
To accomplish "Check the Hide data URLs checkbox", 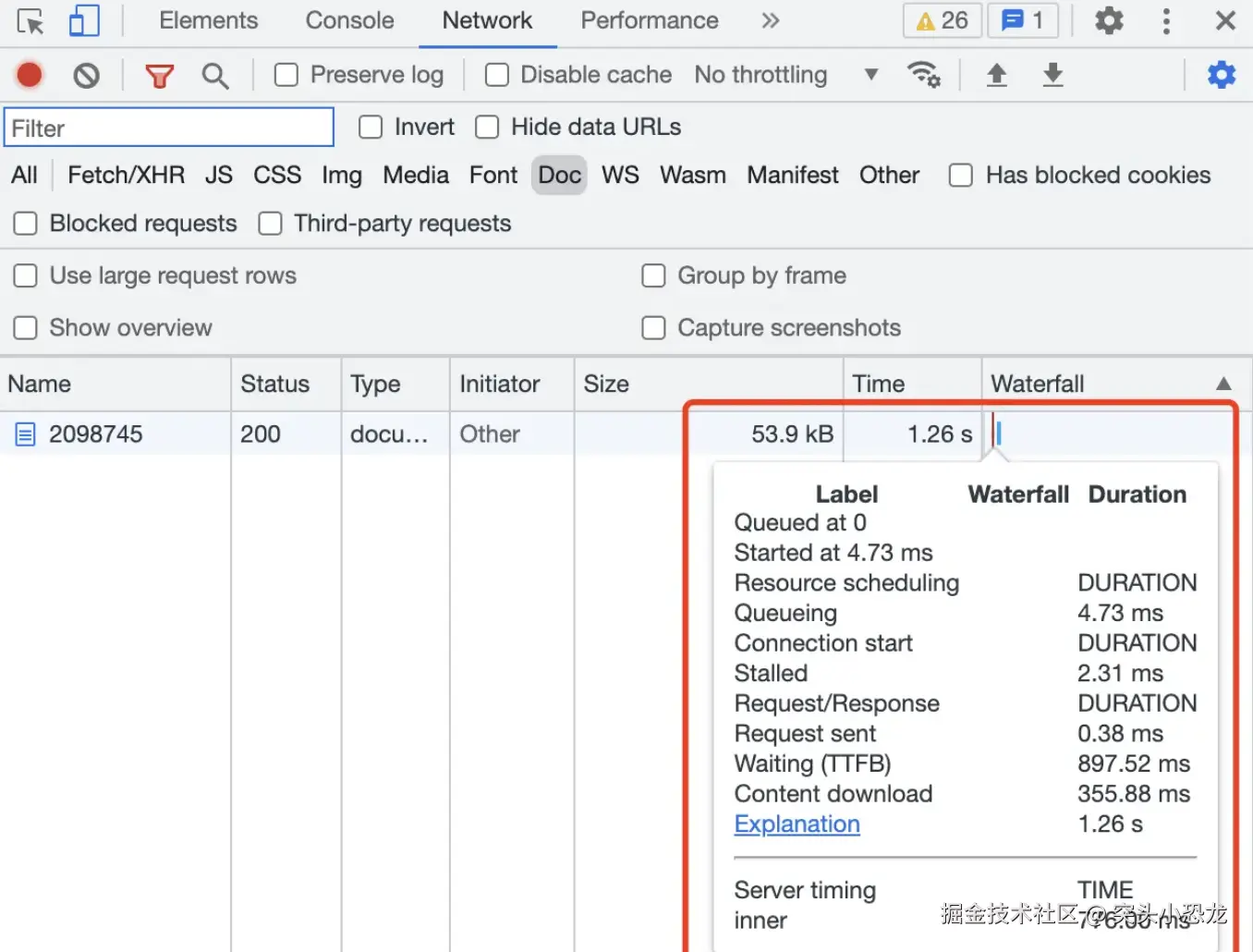I will point(487,127).
